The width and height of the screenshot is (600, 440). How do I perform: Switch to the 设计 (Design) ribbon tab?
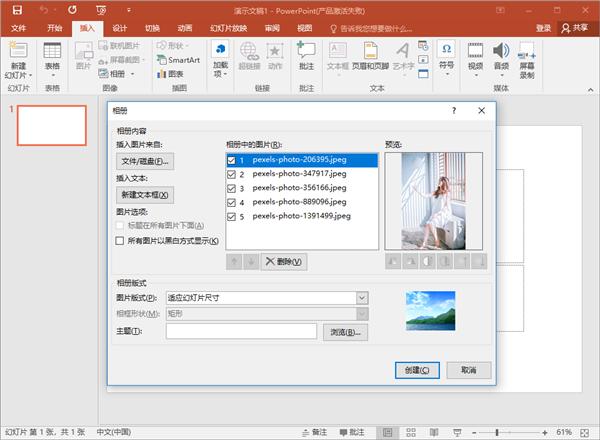(120, 29)
